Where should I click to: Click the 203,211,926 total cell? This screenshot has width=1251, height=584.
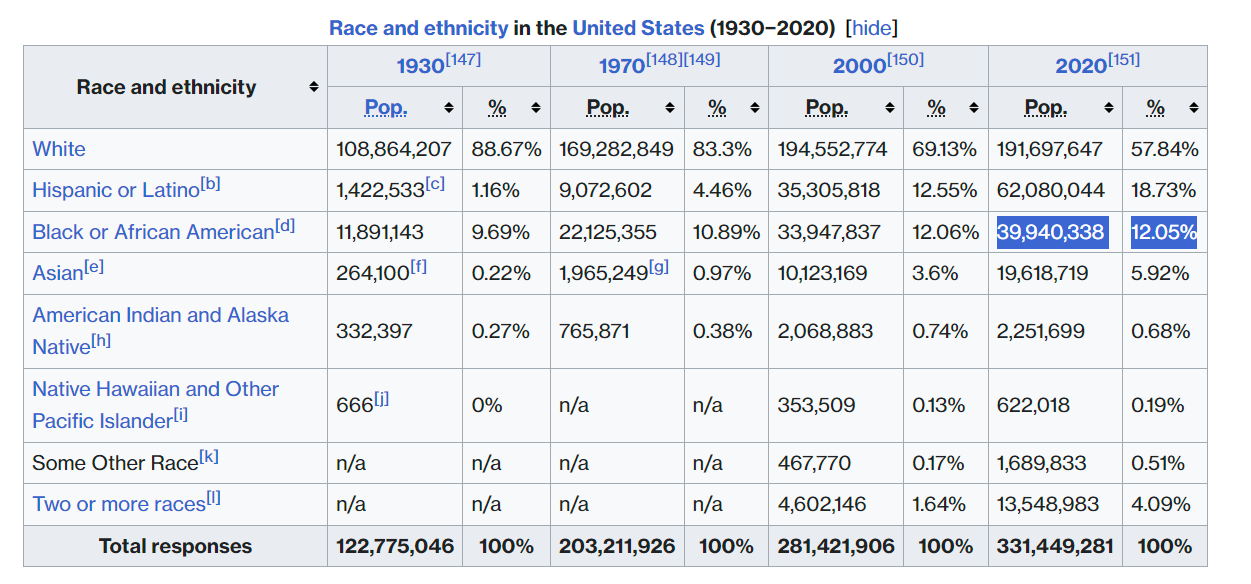(617, 546)
